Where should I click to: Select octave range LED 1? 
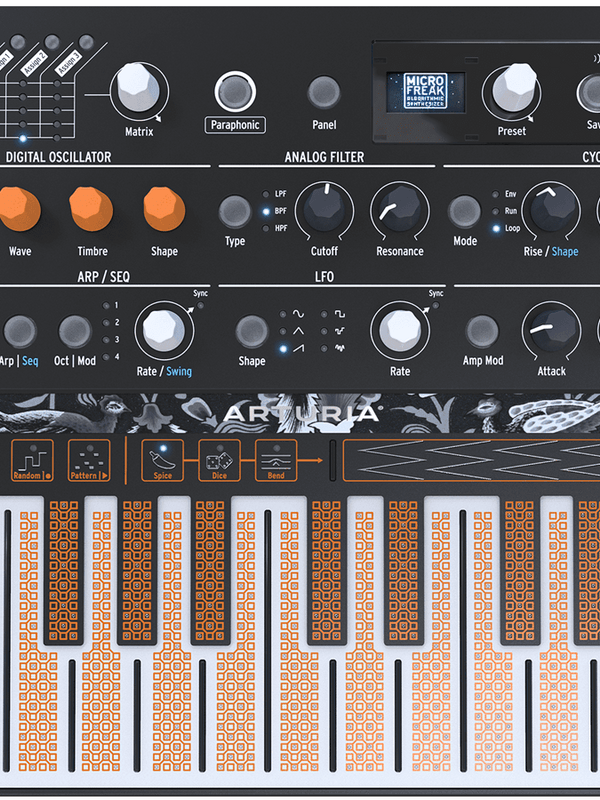(x=106, y=306)
